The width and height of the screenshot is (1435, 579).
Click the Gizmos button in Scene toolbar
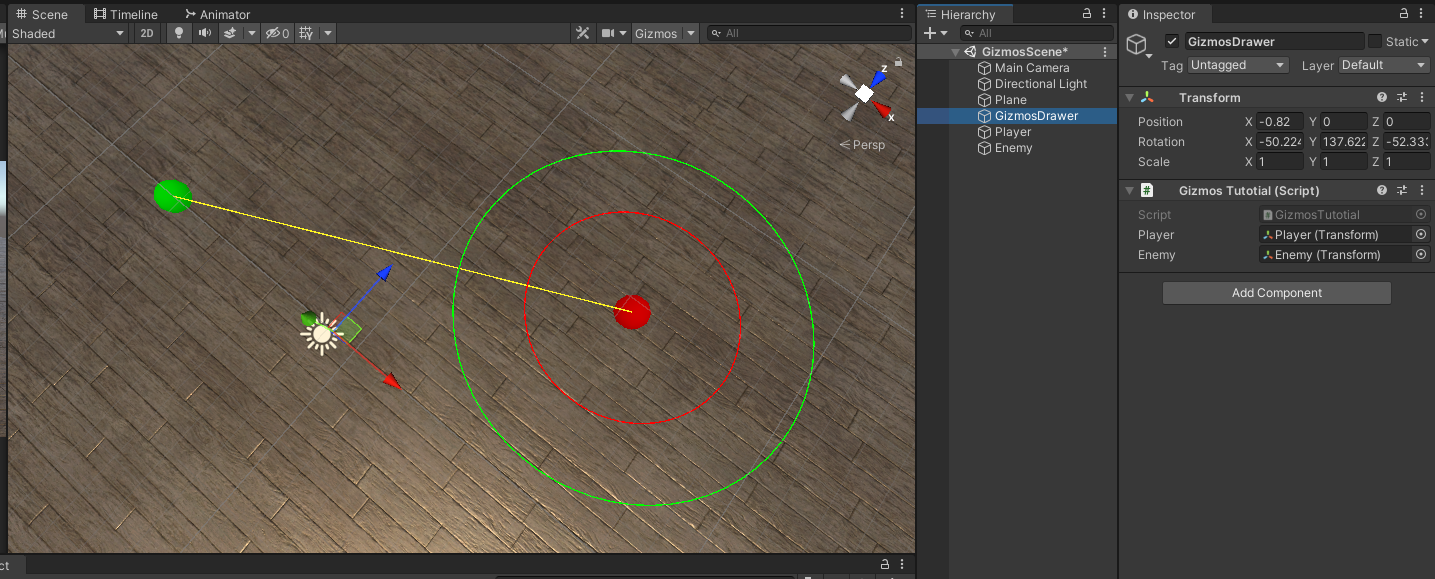pos(656,33)
